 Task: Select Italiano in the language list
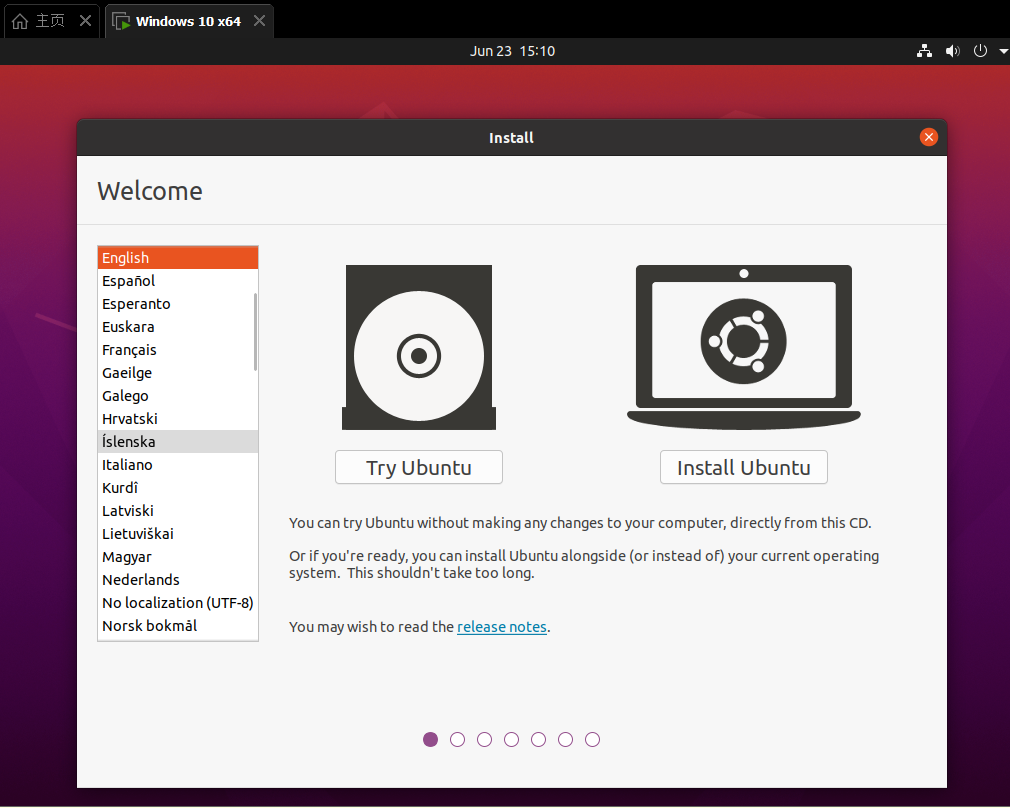tap(176, 465)
